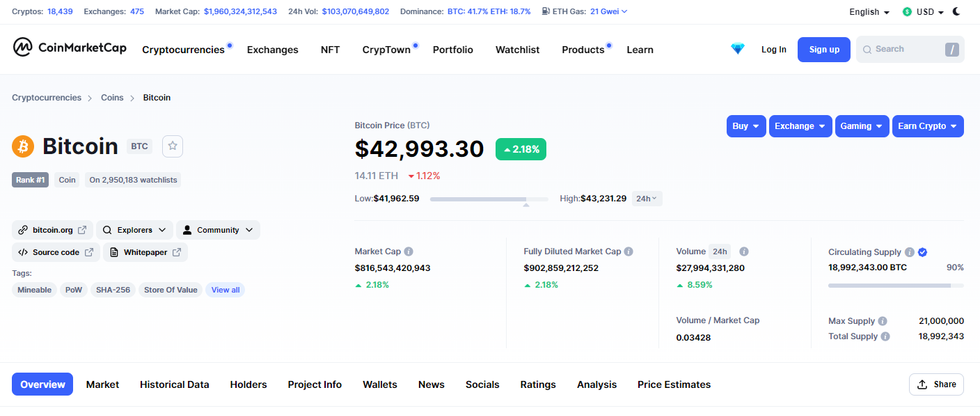The image size is (980, 416).
Task: Select the Overview tab
Action: [42, 385]
